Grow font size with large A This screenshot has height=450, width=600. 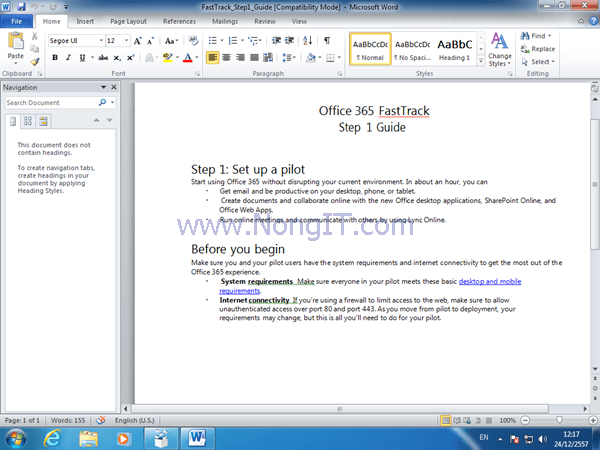tap(137, 41)
